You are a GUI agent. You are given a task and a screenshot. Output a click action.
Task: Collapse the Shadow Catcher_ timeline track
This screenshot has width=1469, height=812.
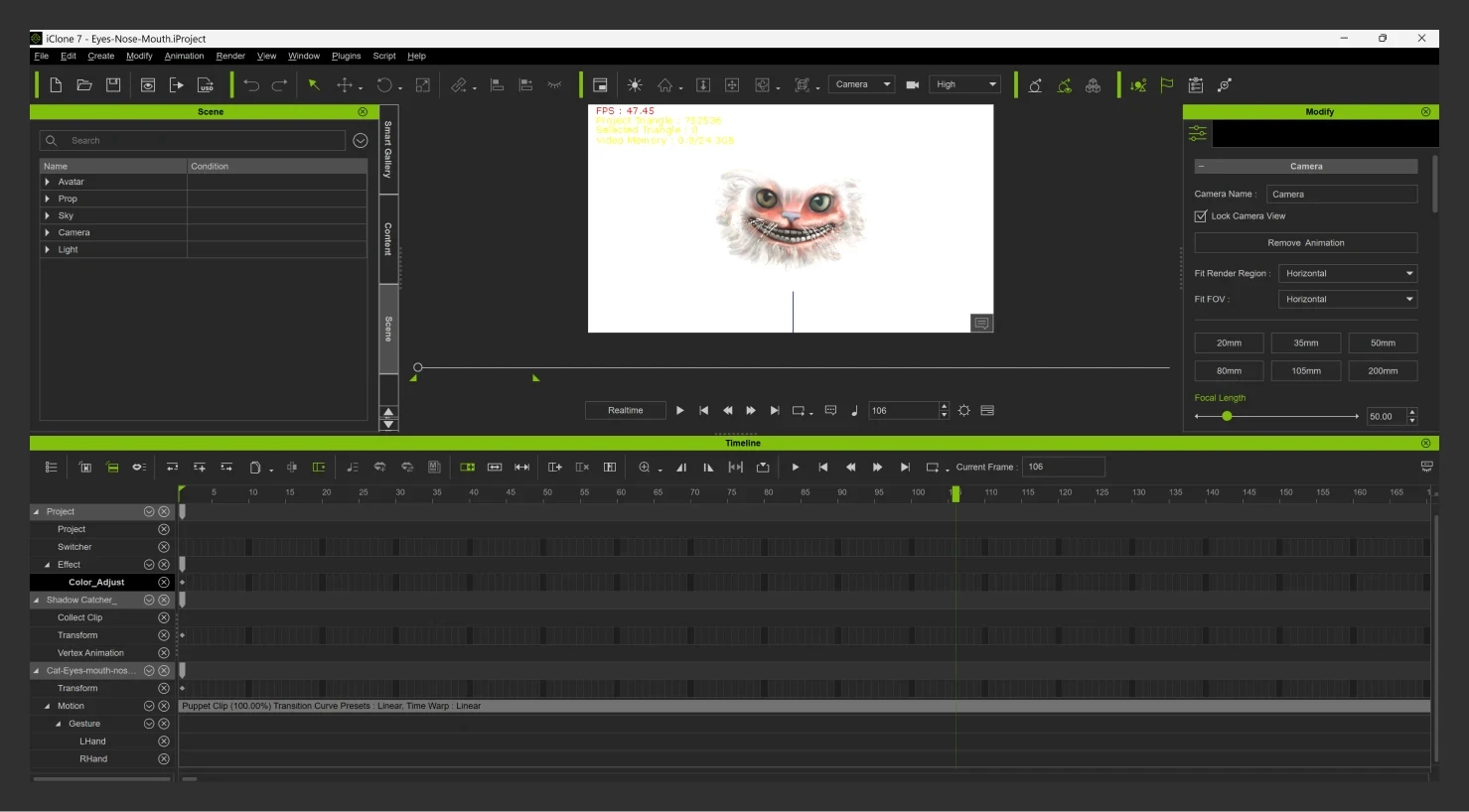[x=37, y=600]
